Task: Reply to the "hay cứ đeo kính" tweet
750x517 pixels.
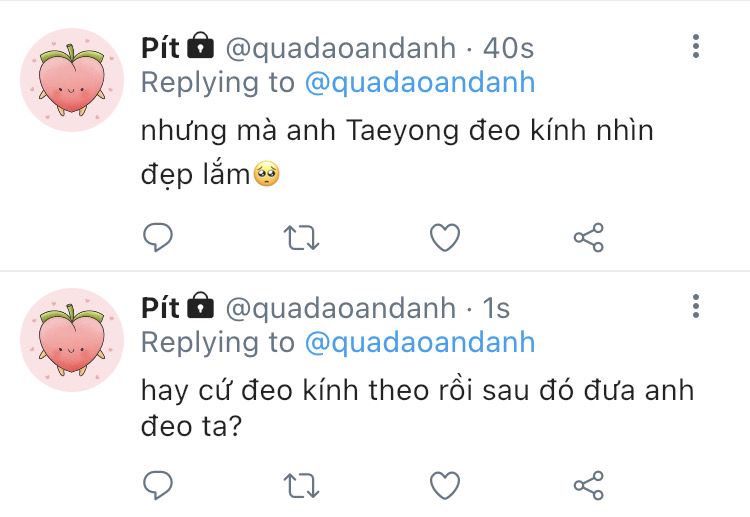Action: click(x=158, y=486)
